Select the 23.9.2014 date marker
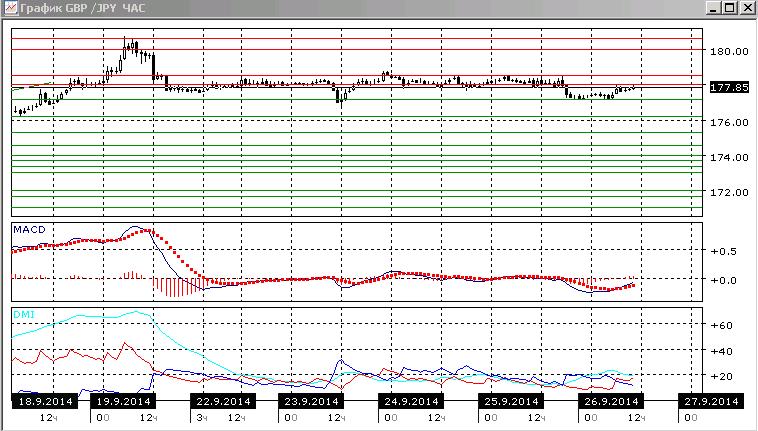 (311, 402)
